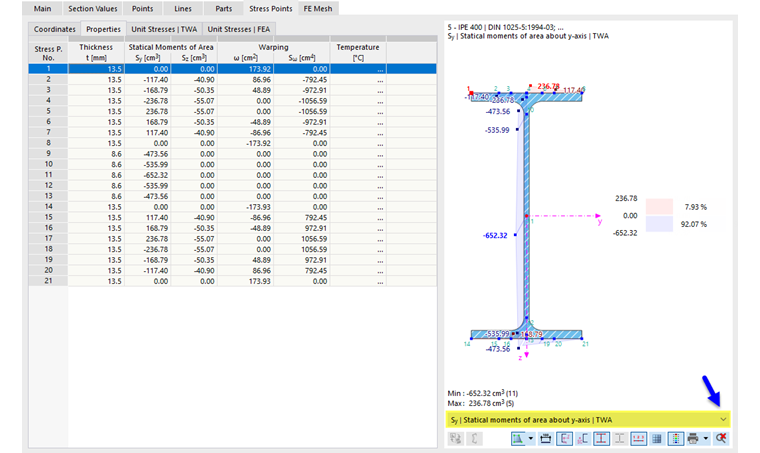Viewport: 760px width, 453px height.
Task: Click the Warping column header
Action: [273, 47]
